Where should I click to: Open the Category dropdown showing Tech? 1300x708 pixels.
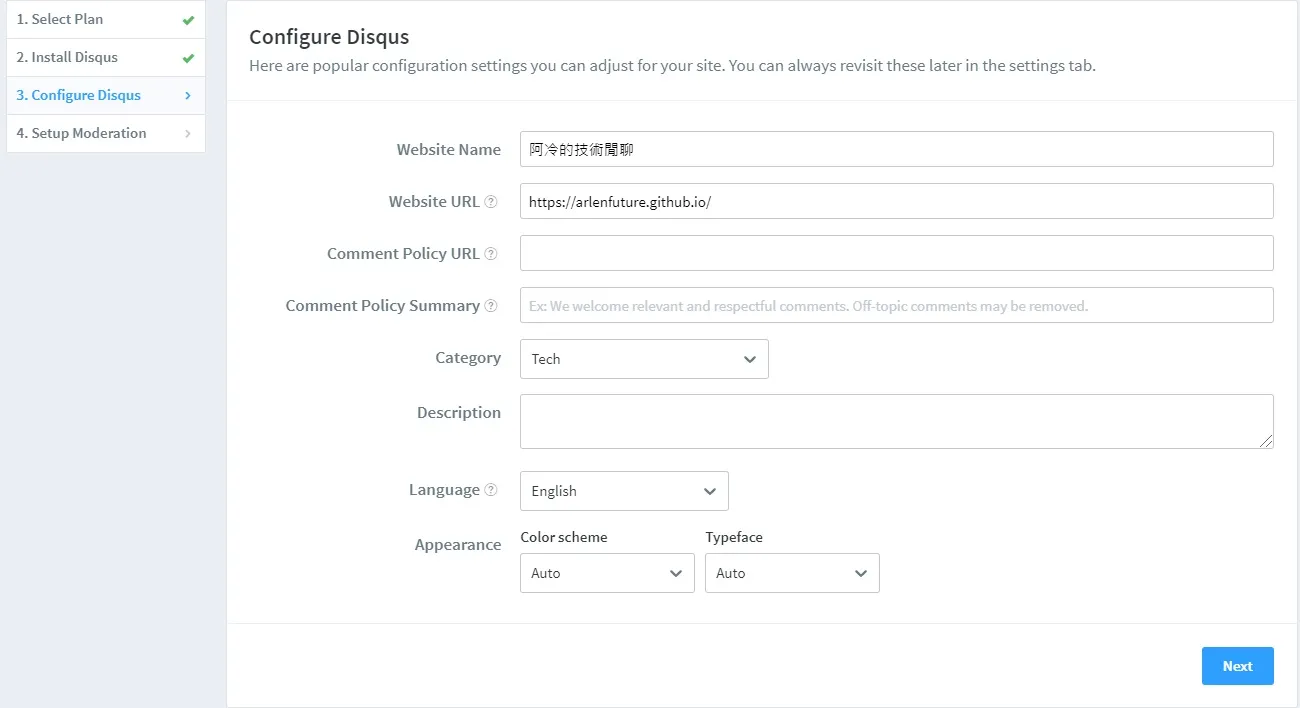(x=643, y=359)
